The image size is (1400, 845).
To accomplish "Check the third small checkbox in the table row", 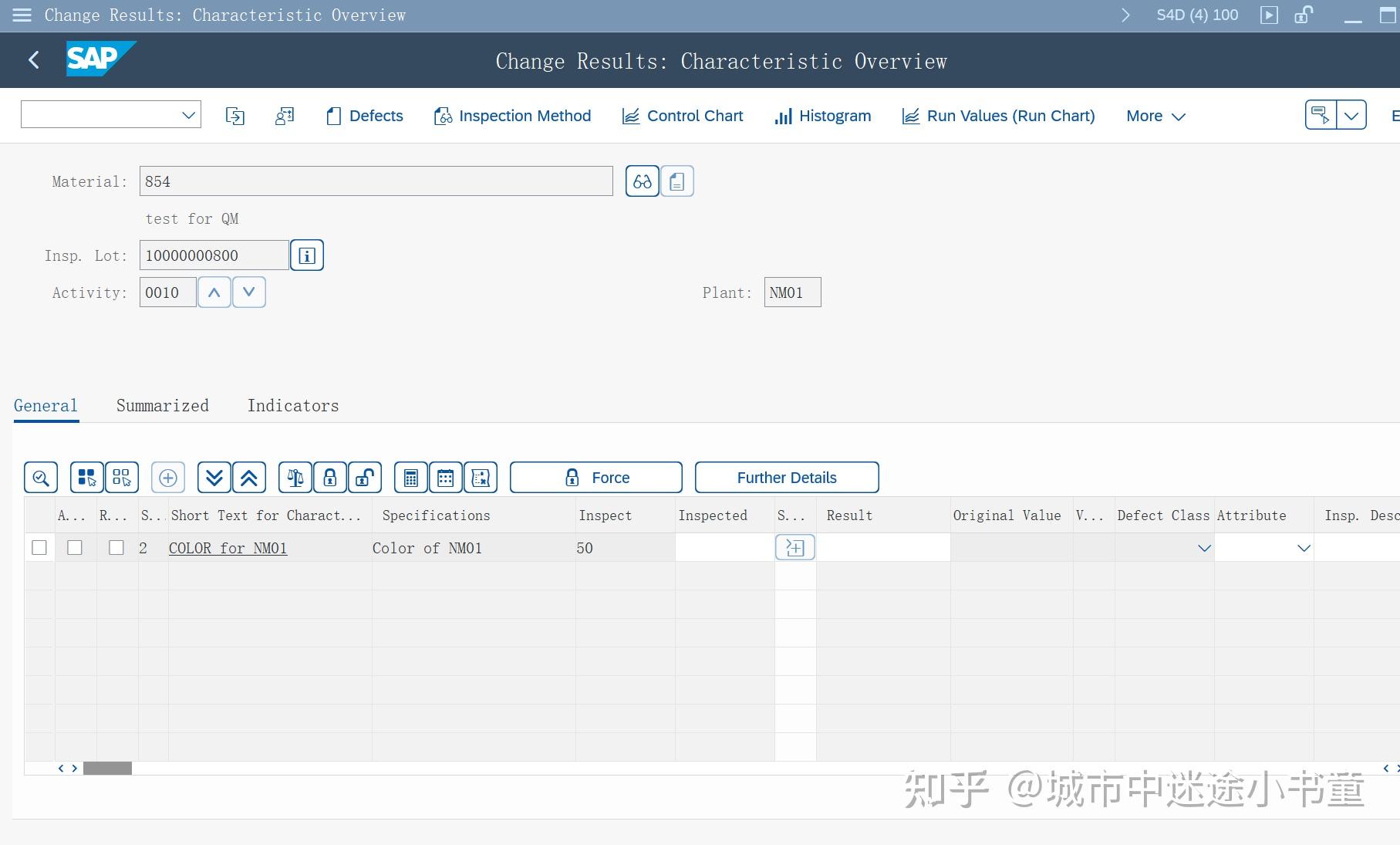I will 116,547.
